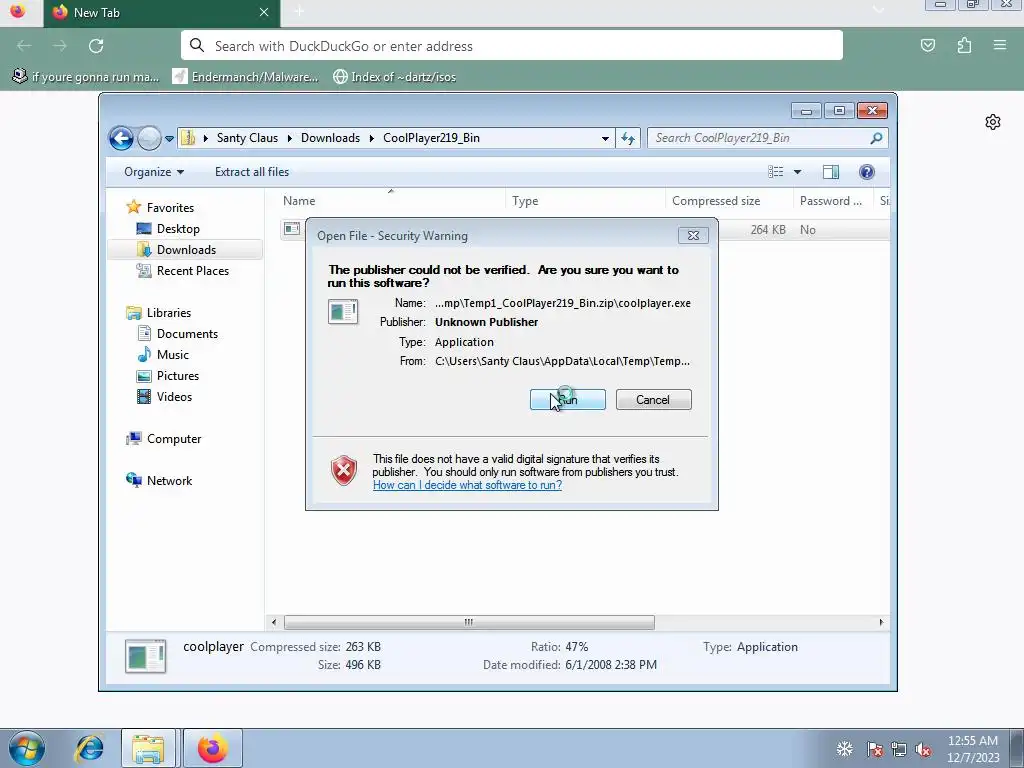The height and width of the screenshot is (768, 1024).
Task: Expand more view options dropdown arrow
Action: pyautogui.click(x=797, y=172)
